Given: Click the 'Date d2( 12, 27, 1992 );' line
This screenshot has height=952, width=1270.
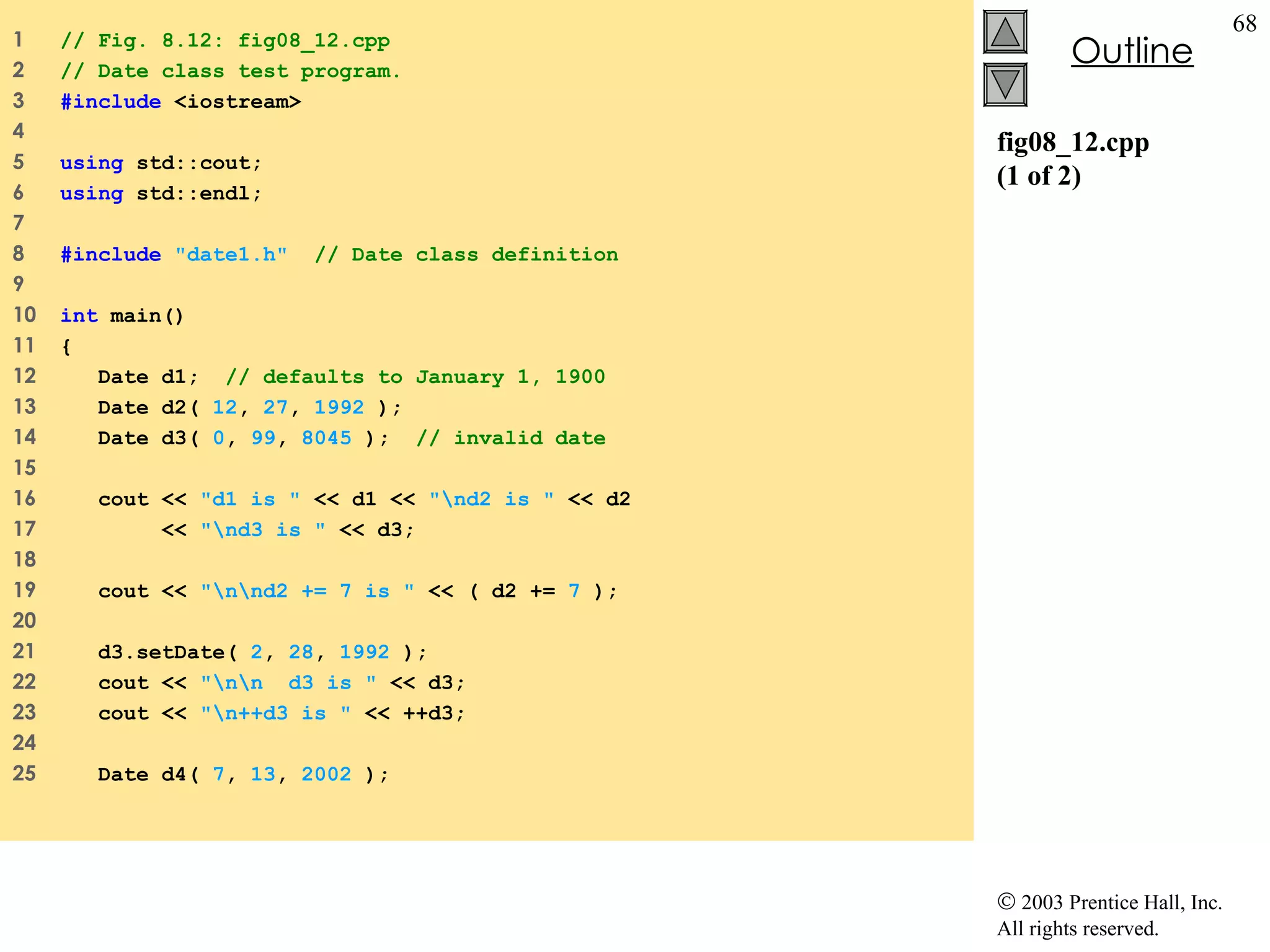Looking at the screenshot, I should coord(250,408).
